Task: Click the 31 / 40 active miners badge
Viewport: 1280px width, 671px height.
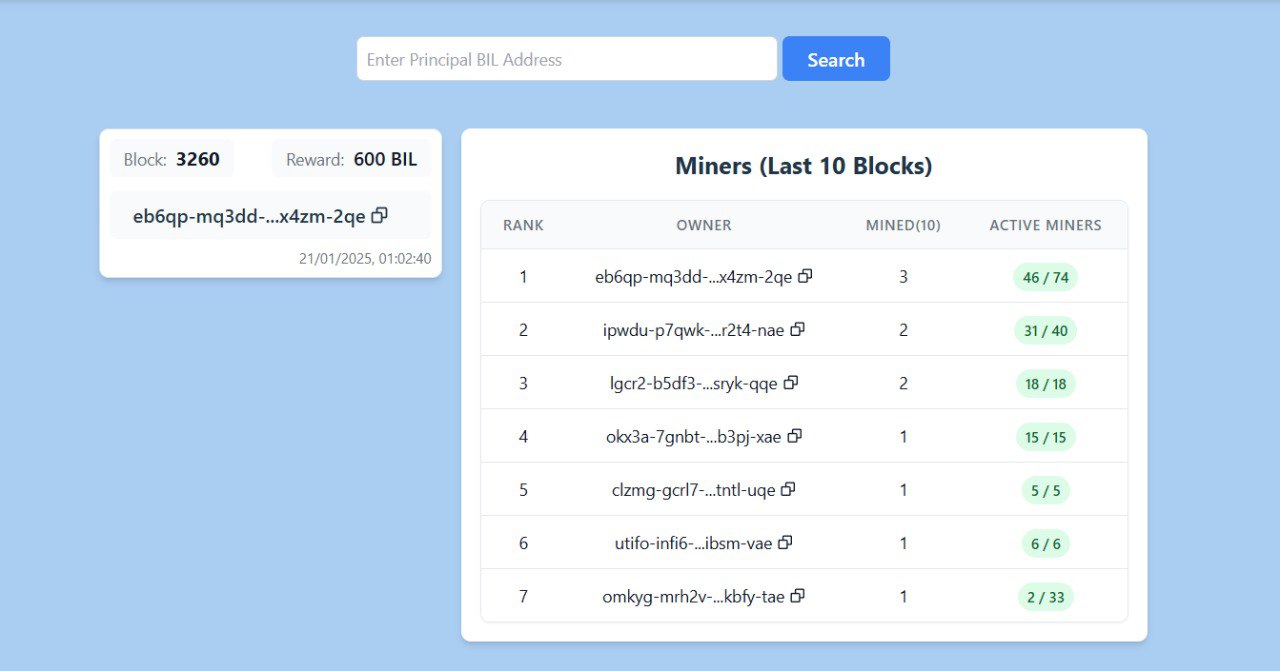Action: pos(1045,330)
